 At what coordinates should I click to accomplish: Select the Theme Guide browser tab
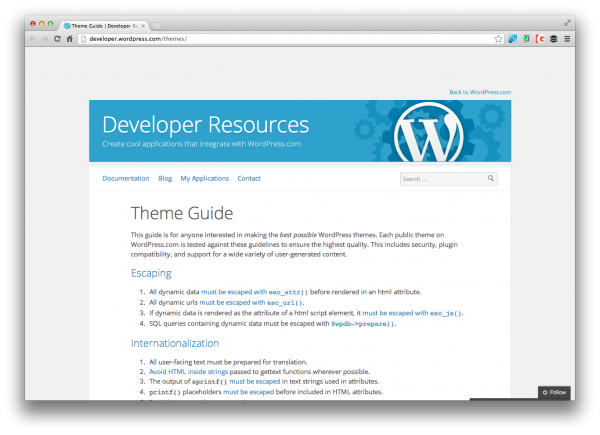[x=103, y=24]
